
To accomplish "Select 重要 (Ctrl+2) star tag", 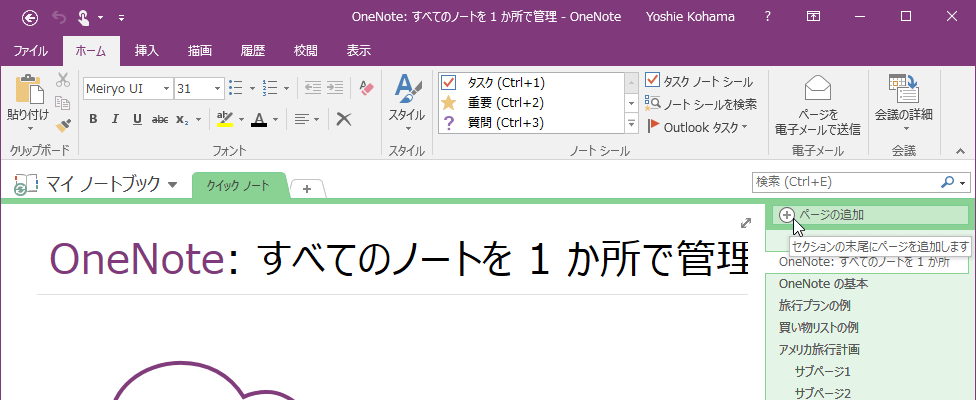I will click(530, 103).
